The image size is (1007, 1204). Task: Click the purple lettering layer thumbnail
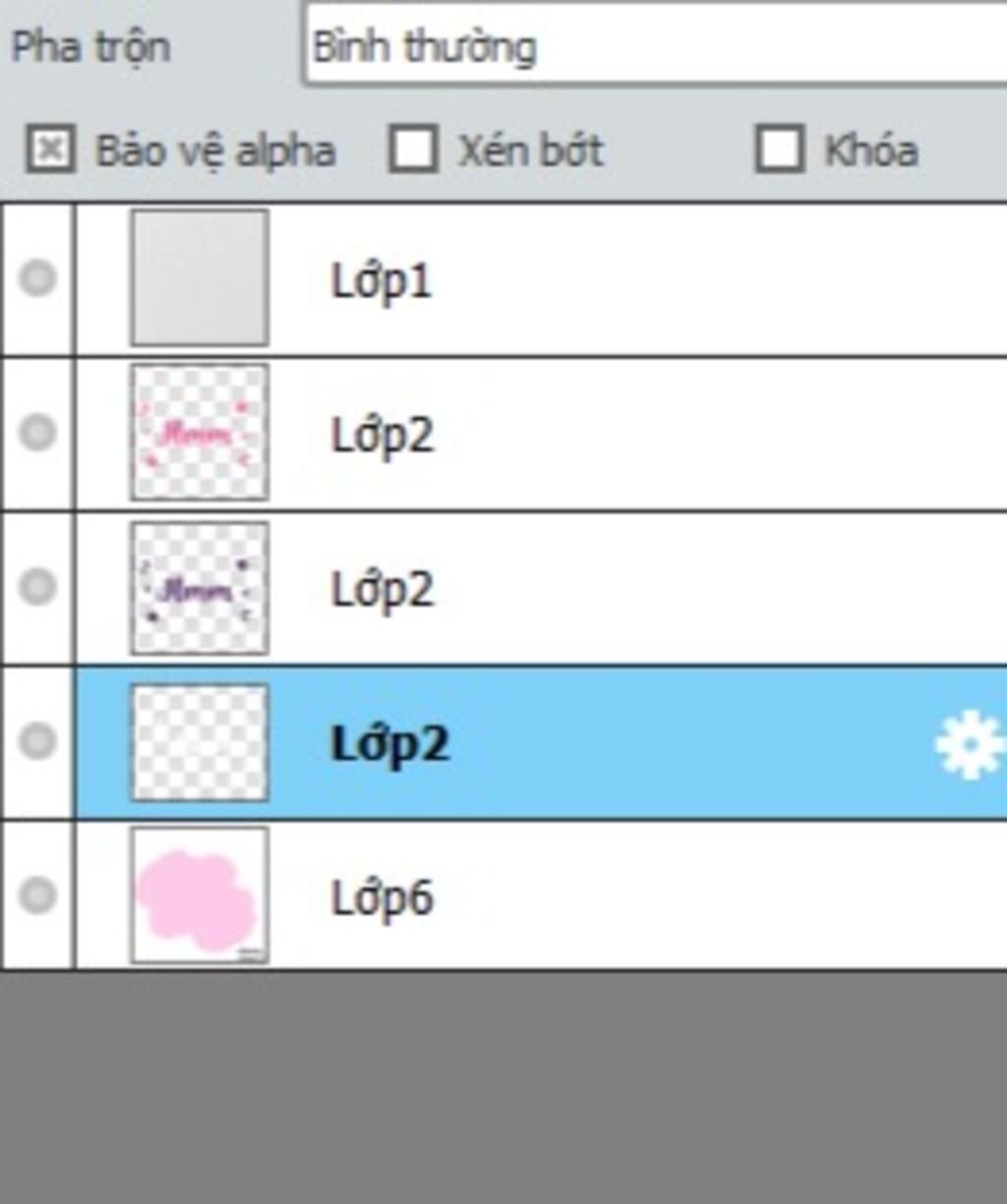pyautogui.click(x=200, y=587)
